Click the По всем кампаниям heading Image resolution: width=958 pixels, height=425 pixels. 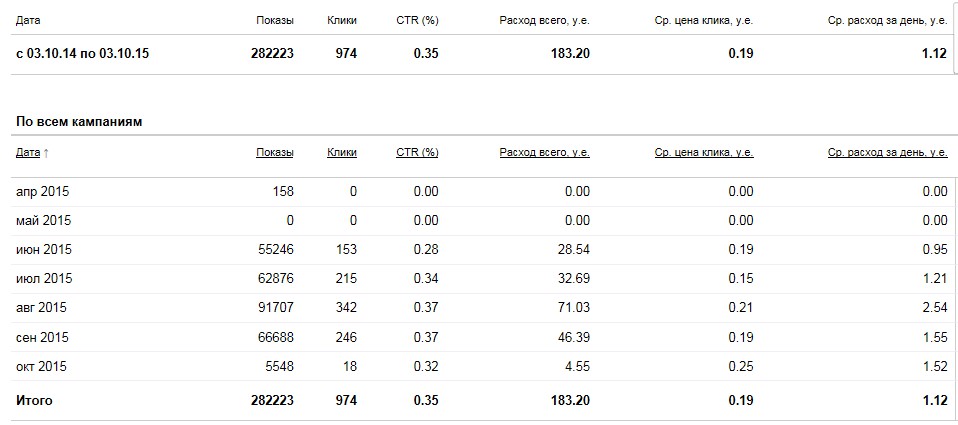79,121
